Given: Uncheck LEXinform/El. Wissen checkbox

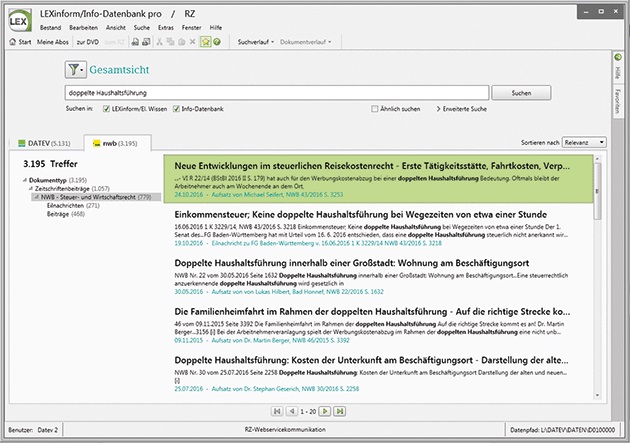Looking at the screenshot, I should [x=106, y=107].
